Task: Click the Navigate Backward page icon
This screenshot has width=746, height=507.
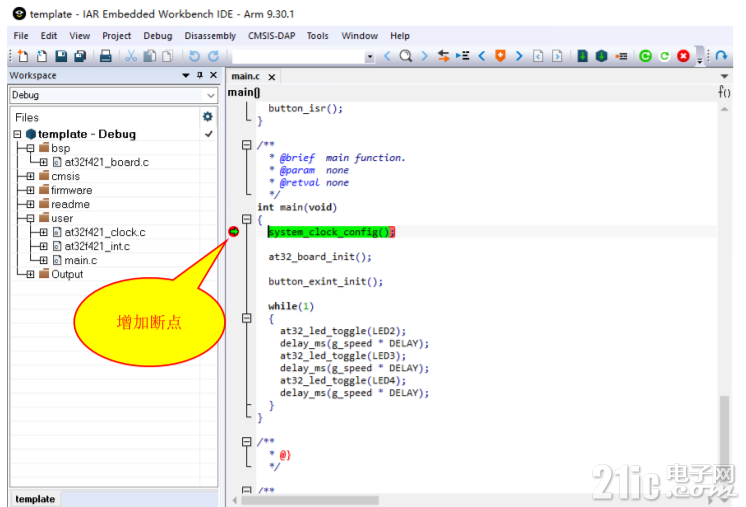Action: (x=538, y=56)
